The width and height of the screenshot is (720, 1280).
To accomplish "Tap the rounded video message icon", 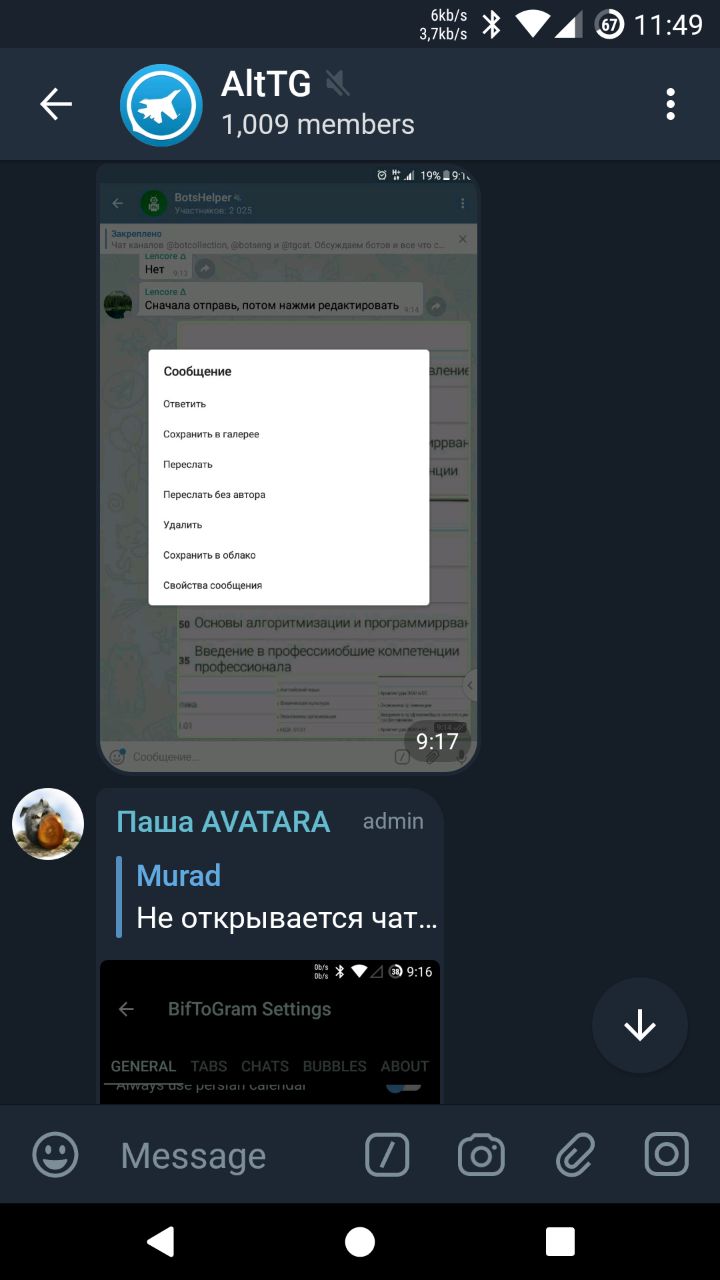I will [667, 1155].
